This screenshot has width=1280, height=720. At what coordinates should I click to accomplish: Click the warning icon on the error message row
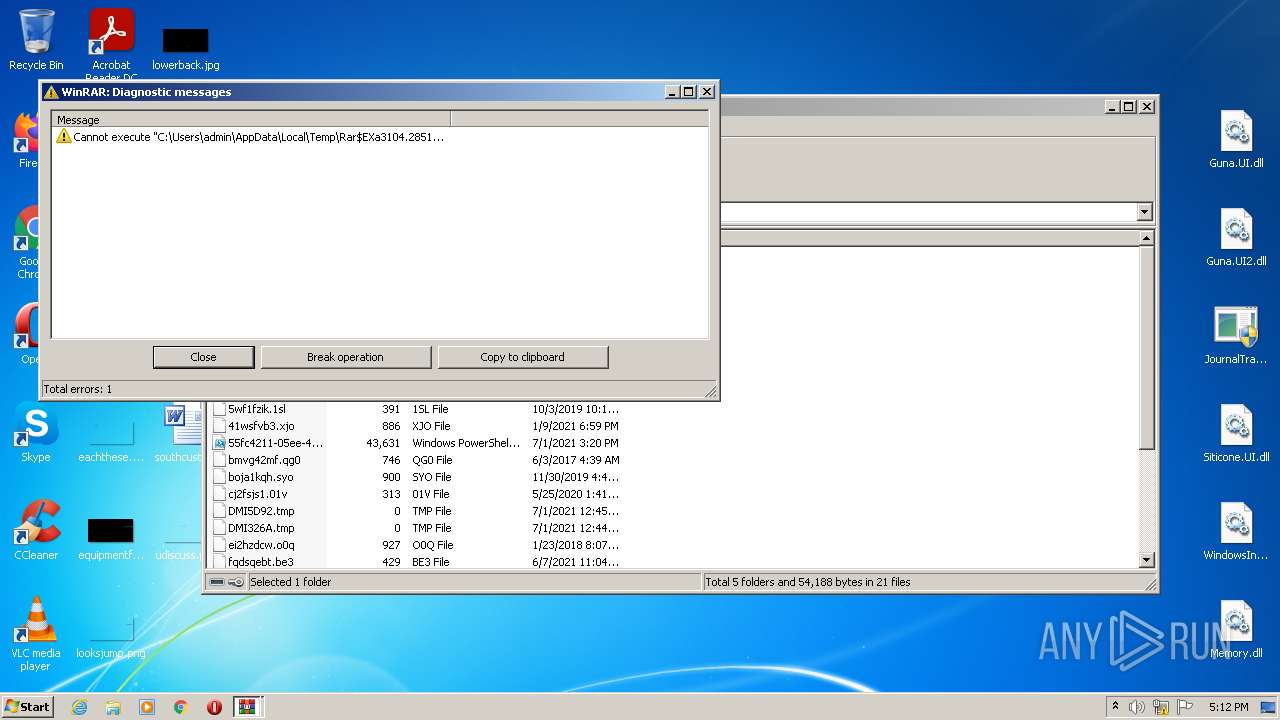click(x=64, y=137)
